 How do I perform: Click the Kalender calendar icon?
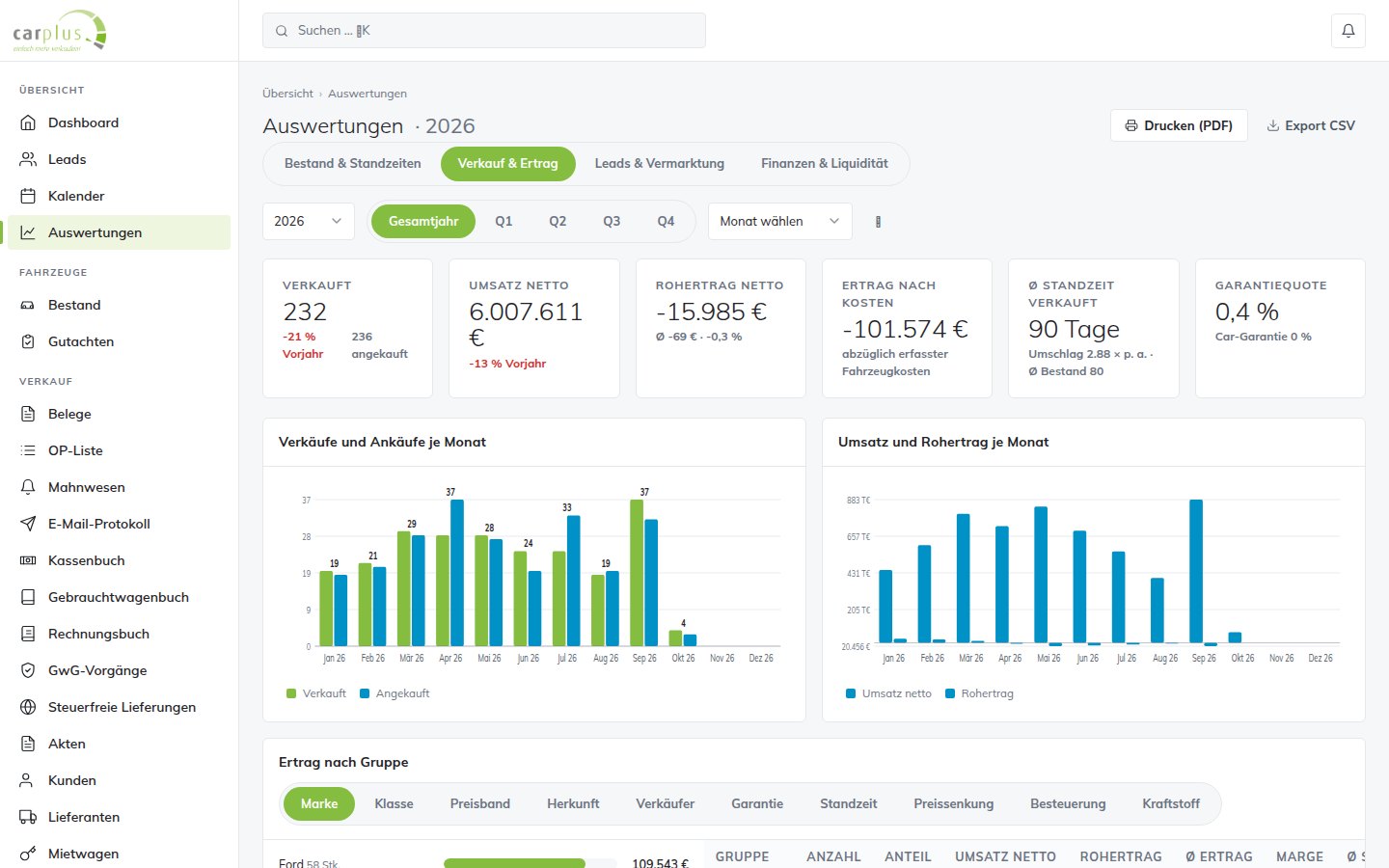(28, 196)
